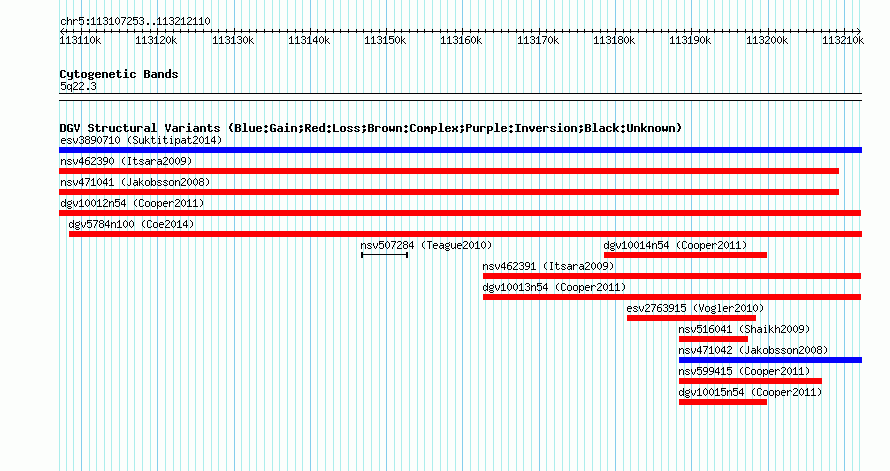Open nsv599415 (Cooper2011) label
The image size is (890, 471).
[744, 371]
